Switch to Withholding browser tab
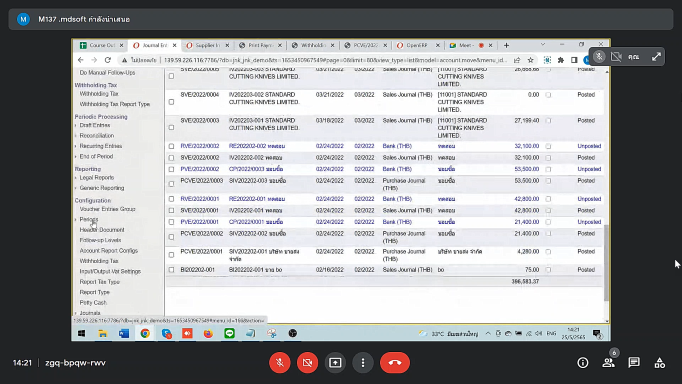This screenshot has width=682, height=384. 313,45
